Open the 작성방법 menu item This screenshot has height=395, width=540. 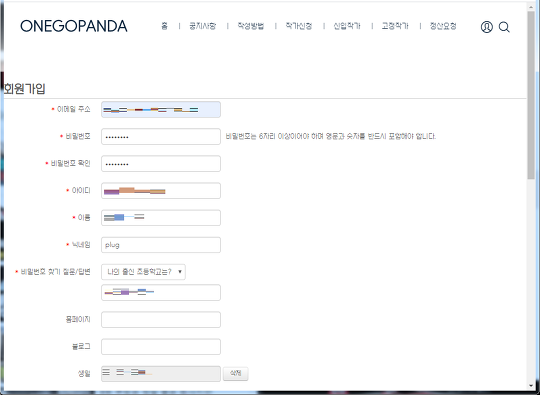pos(251,26)
